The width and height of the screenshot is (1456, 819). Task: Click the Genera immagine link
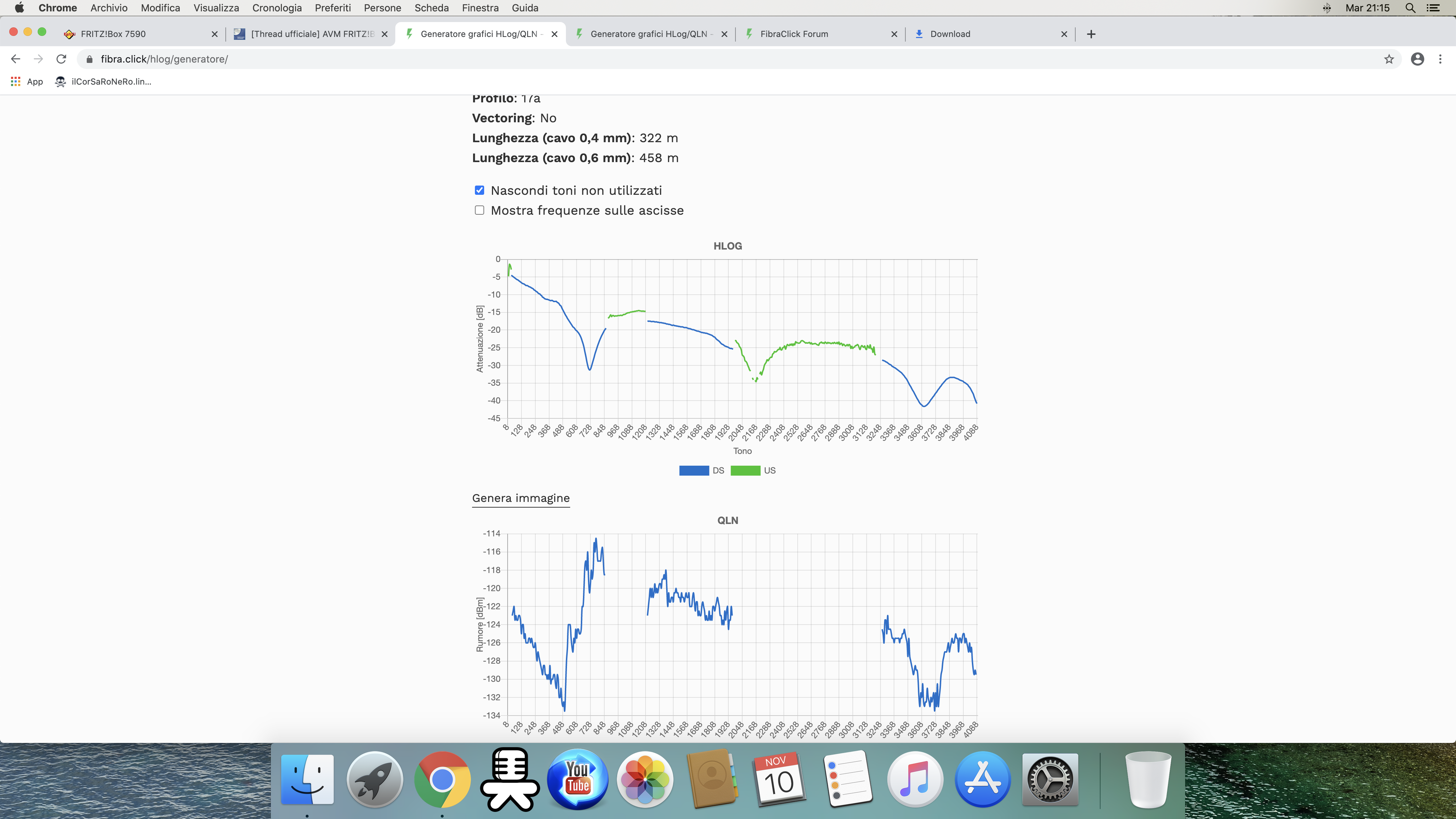(x=520, y=498)
